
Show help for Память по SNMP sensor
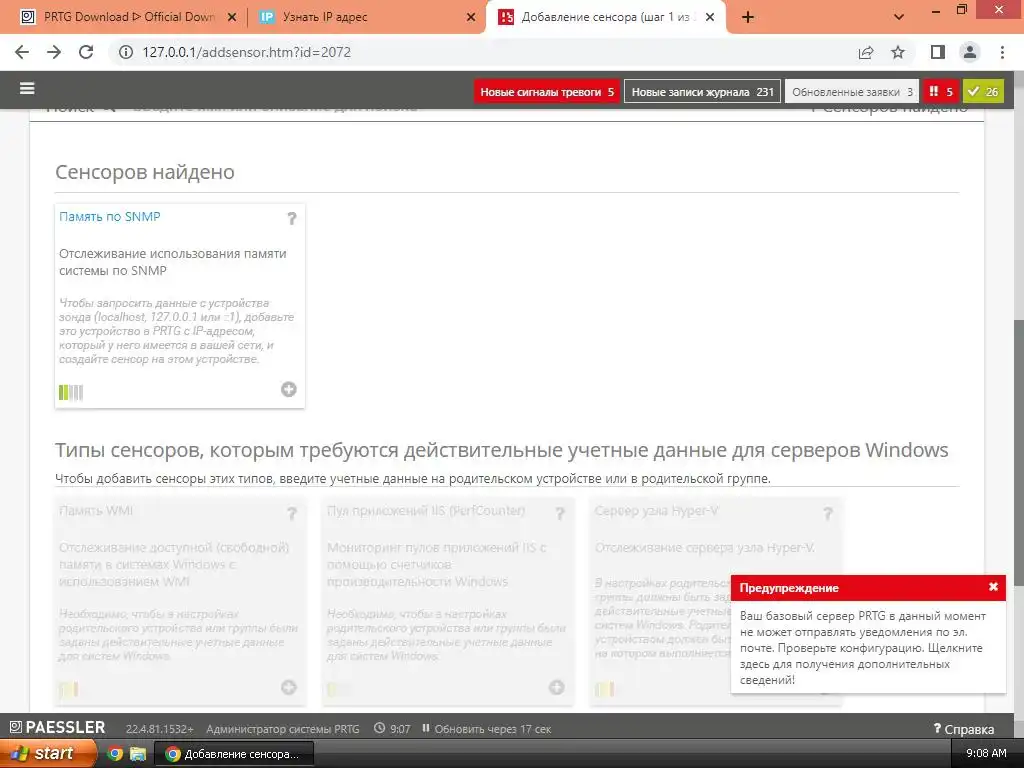pos(292,218)
